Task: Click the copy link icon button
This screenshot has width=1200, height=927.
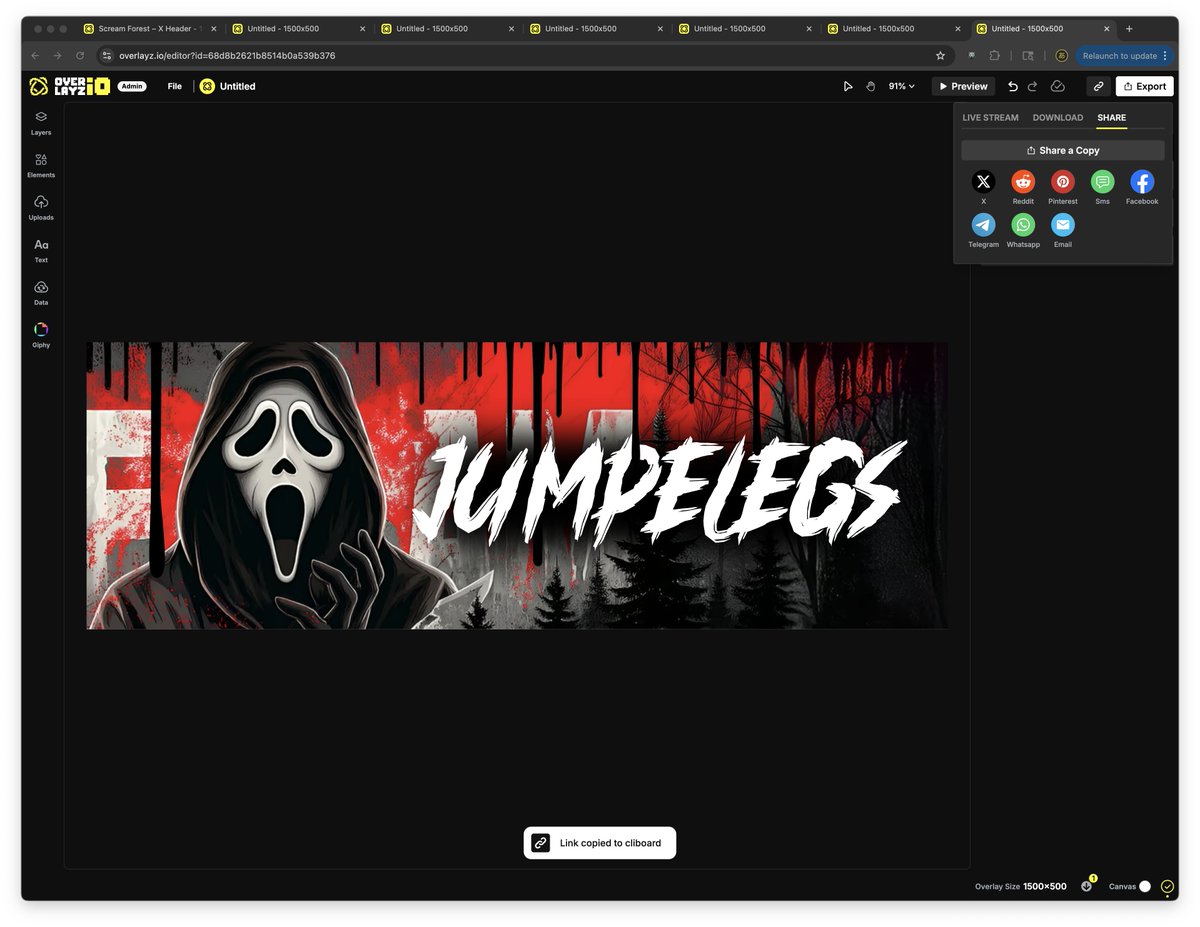Action: pos(1098,86)
